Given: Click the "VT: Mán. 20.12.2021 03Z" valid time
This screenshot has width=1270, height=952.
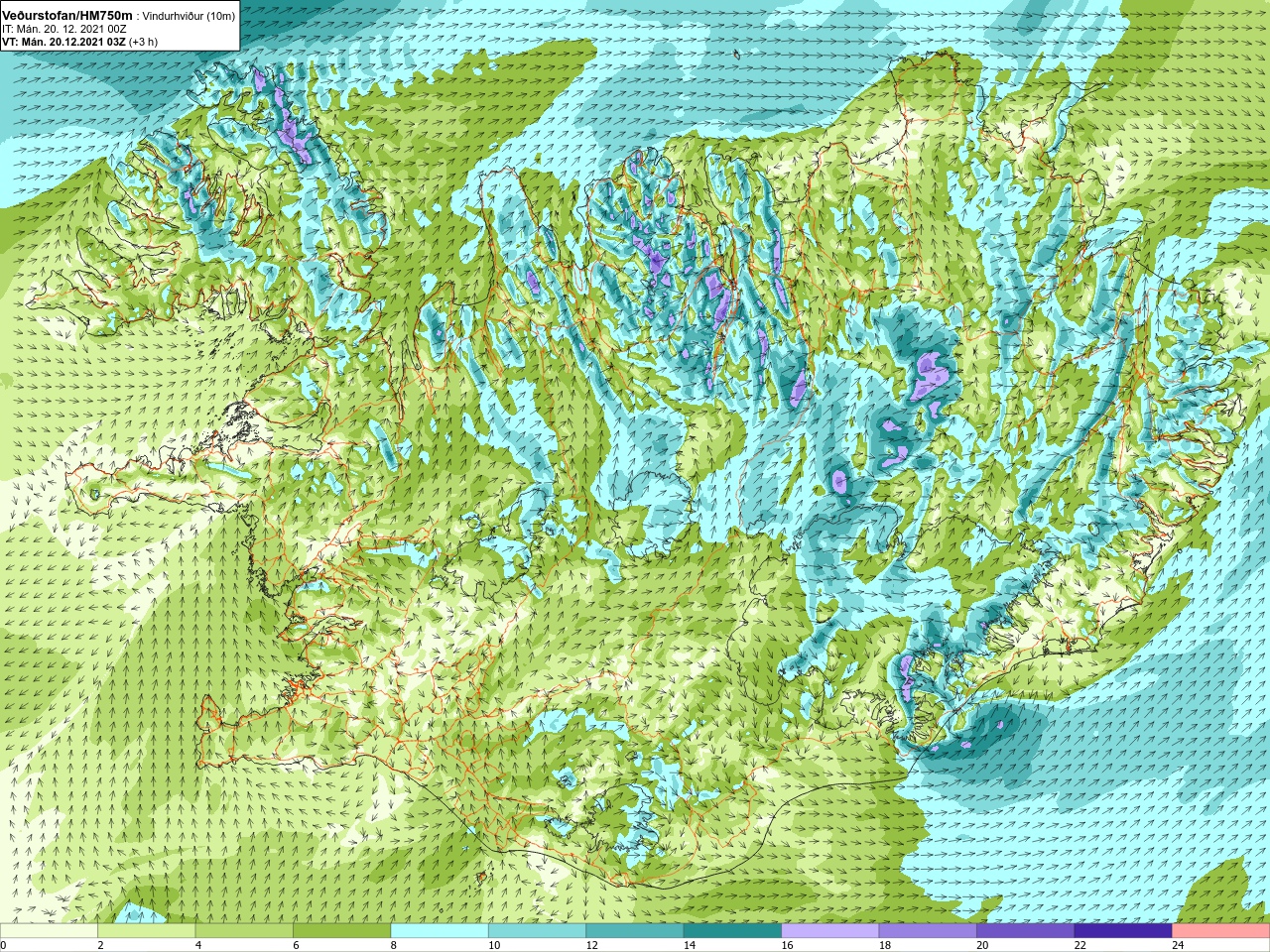Looking at the screenshot, I should pyautogui.click(x=63, y=42).
